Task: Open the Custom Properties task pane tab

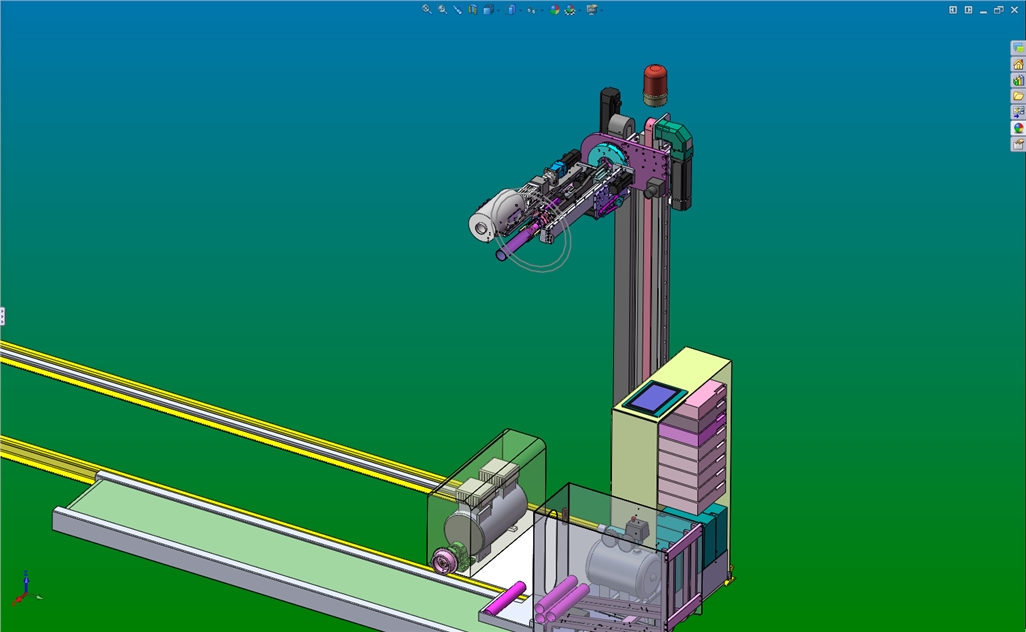Action: point(1018,143)
